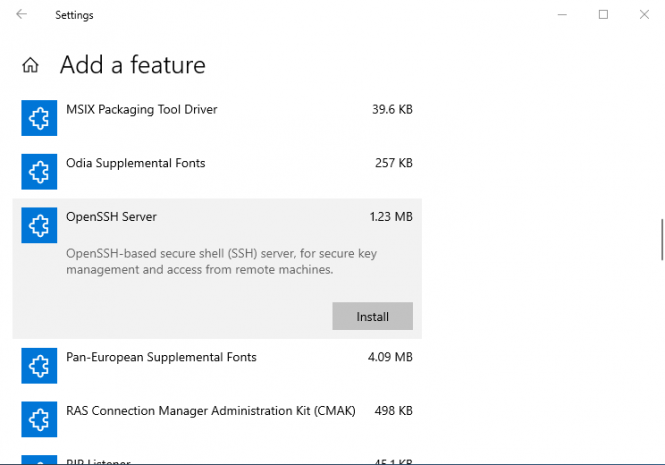Click the Pan-European Supplemental Fonts icon

[x=37, y=367]
